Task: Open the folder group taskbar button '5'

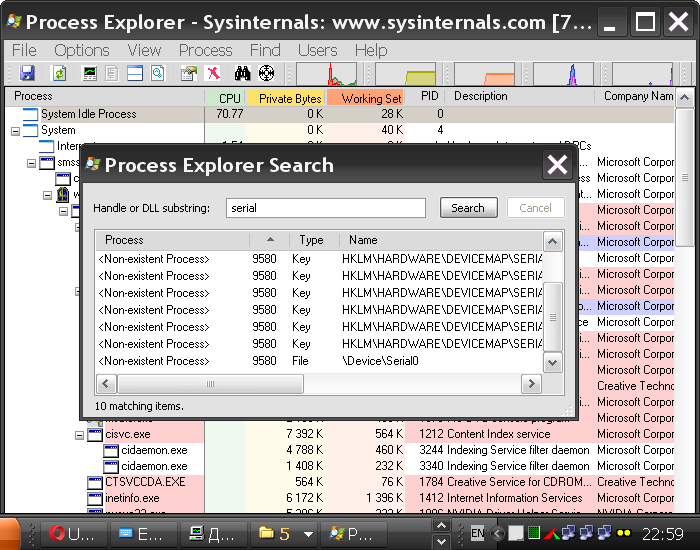Action: pos(283,534)
